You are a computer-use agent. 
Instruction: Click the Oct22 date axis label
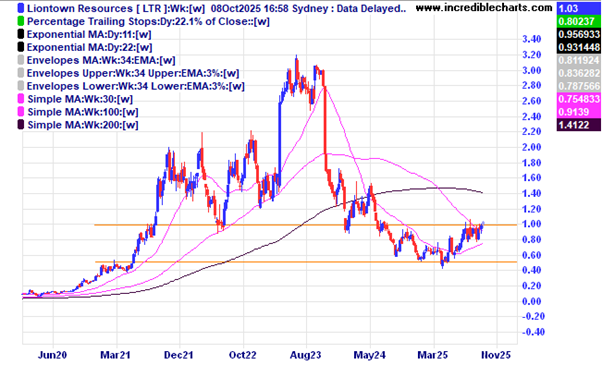click(242, 355)
